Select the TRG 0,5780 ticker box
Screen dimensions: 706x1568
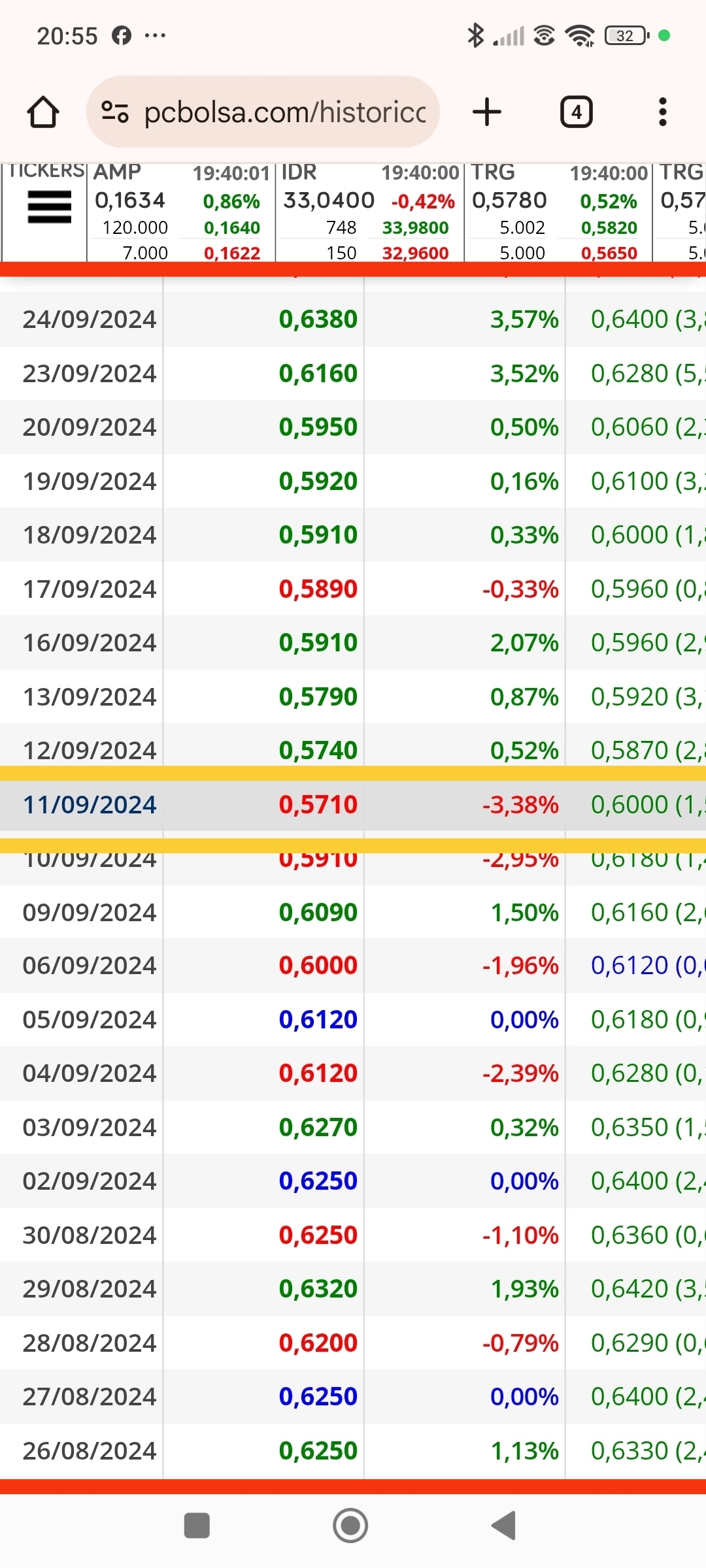pos(559,212)
